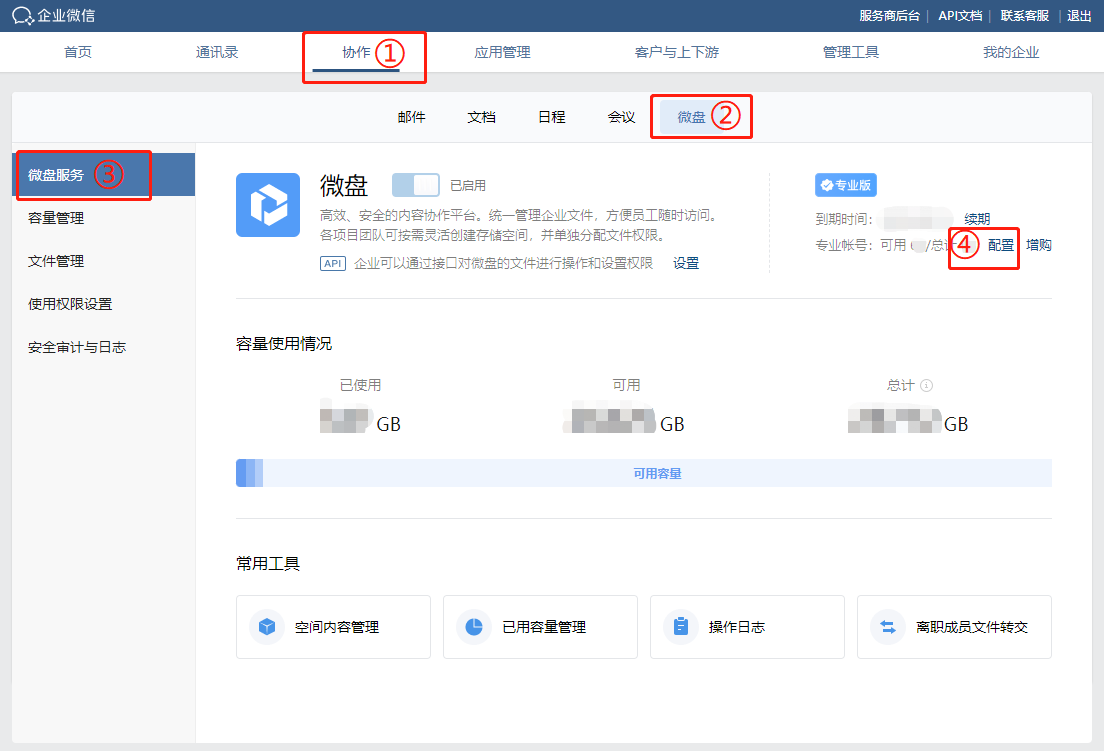Click the 到期时间 label
The height and width of the screenshot is (751, 1104).
843,220
